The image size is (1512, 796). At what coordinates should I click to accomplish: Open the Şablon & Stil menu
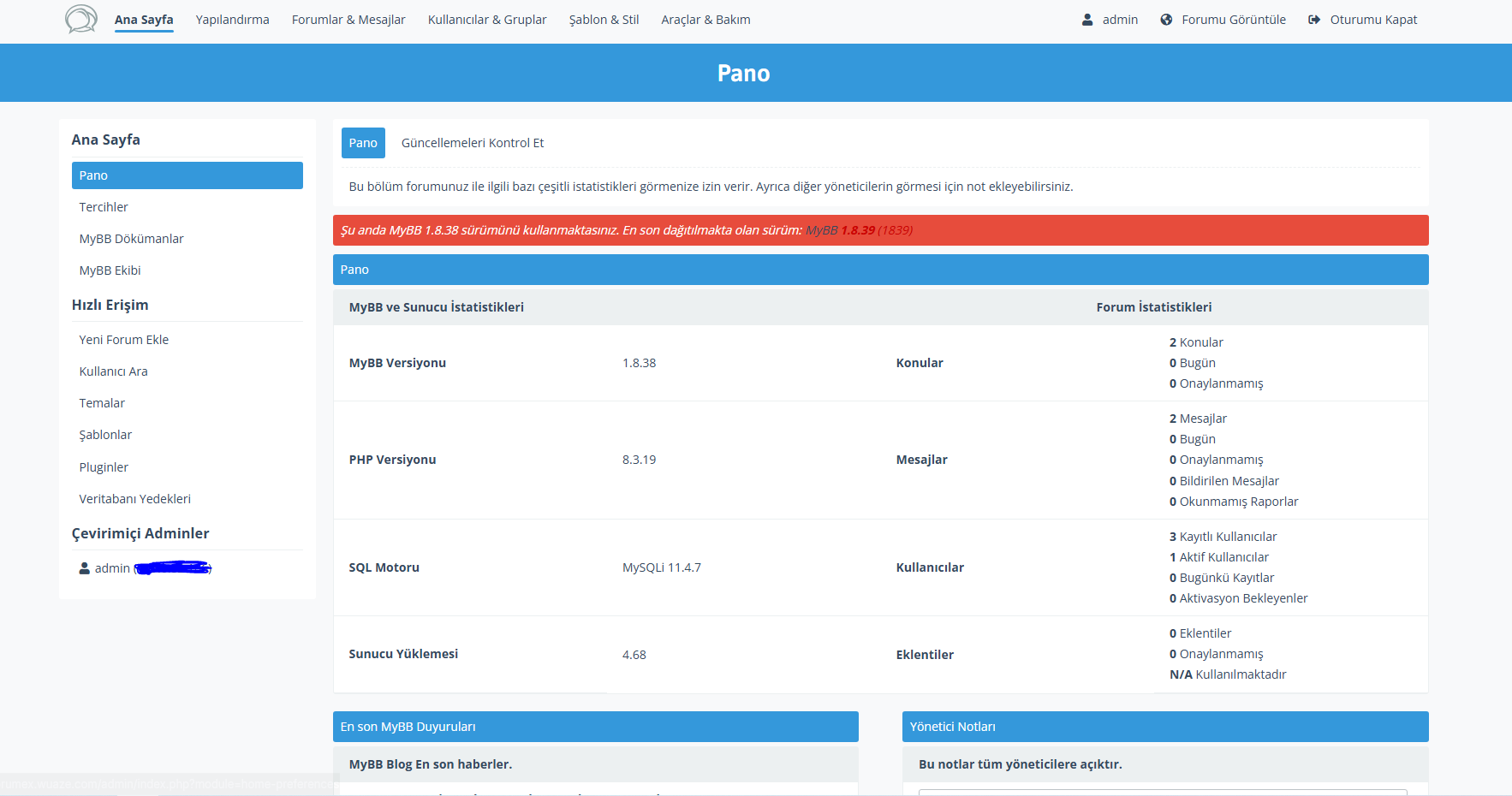604,20
